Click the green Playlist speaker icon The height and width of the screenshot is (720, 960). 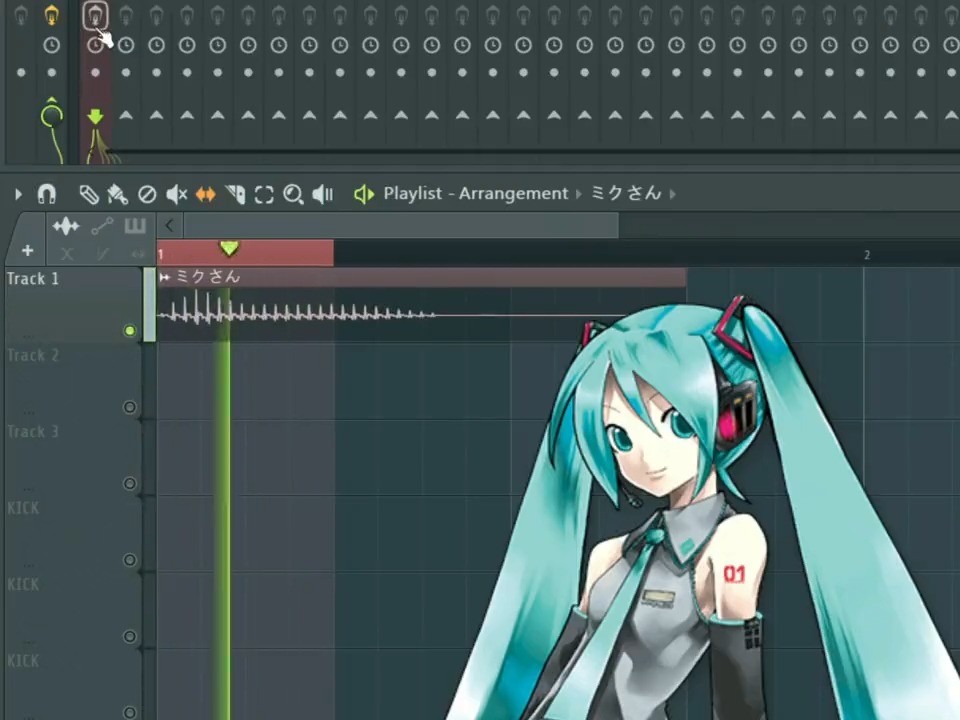tap(364, 195)
